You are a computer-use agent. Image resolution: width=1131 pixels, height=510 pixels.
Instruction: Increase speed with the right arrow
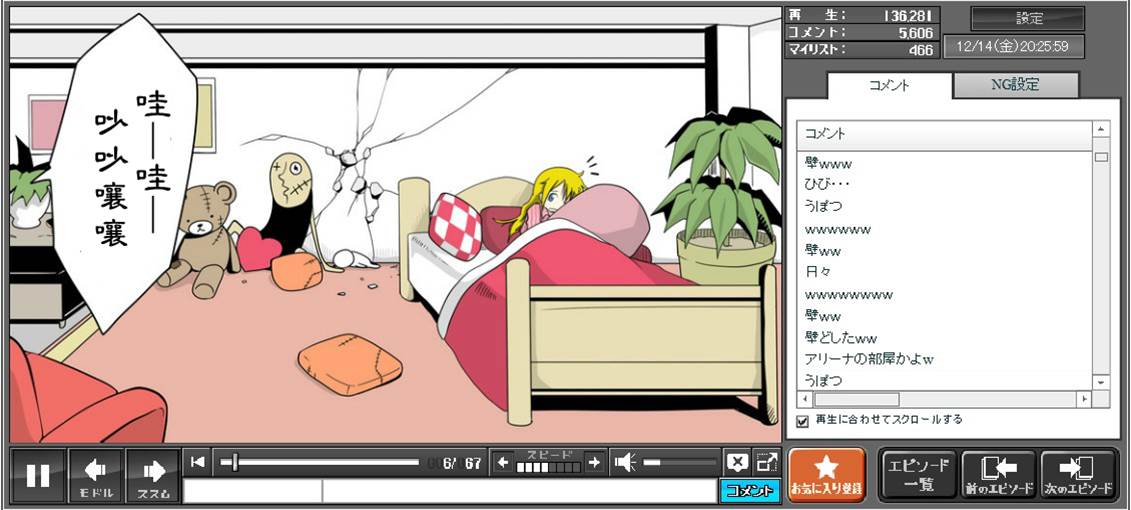click(594, 462)
